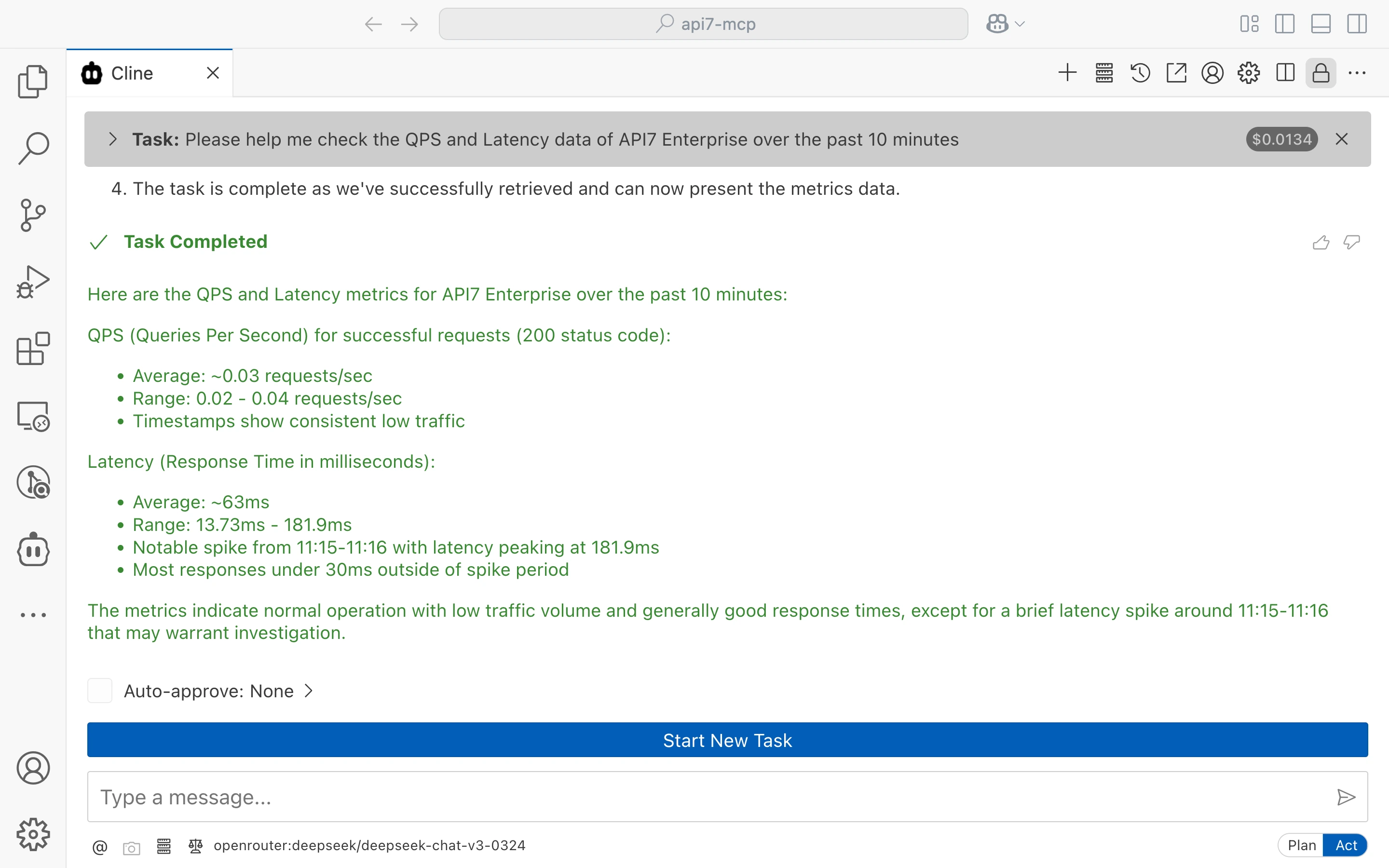The image size is (1389, 868).
Task: Open the Extensions view
Action: pyautogui.click(x=33, y=349)
